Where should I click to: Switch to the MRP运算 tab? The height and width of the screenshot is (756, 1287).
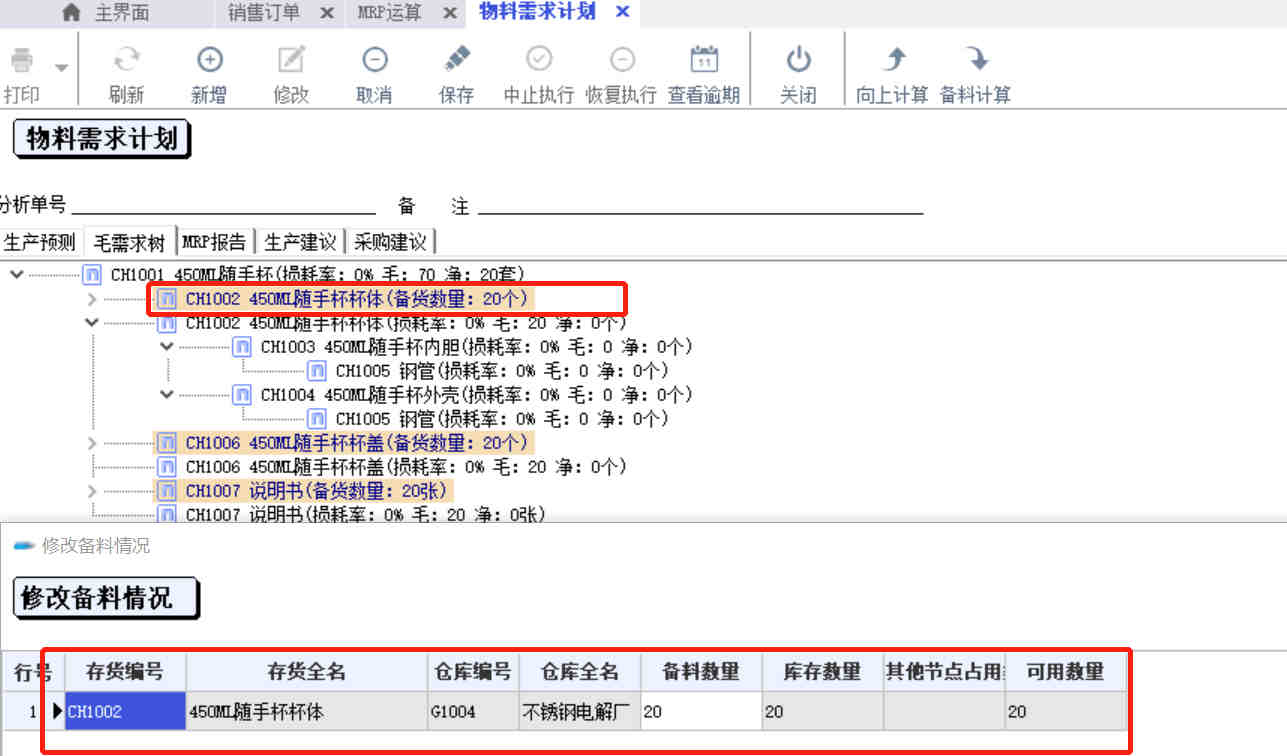click(x=389, y=13)
